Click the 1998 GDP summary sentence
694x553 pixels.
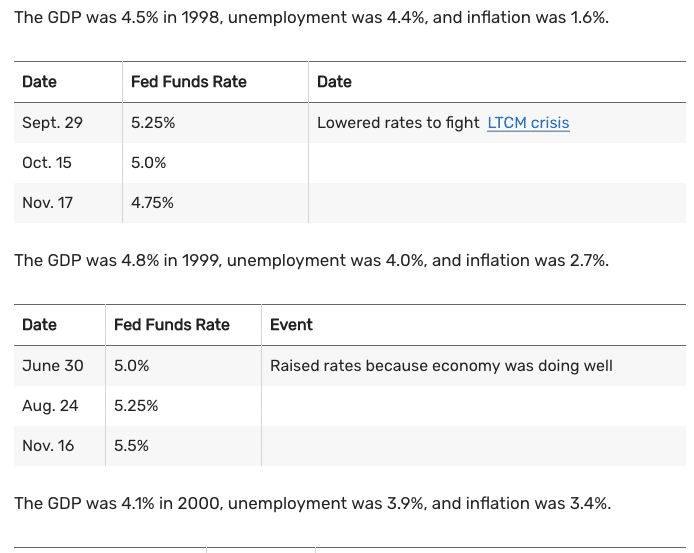(311, 18)
